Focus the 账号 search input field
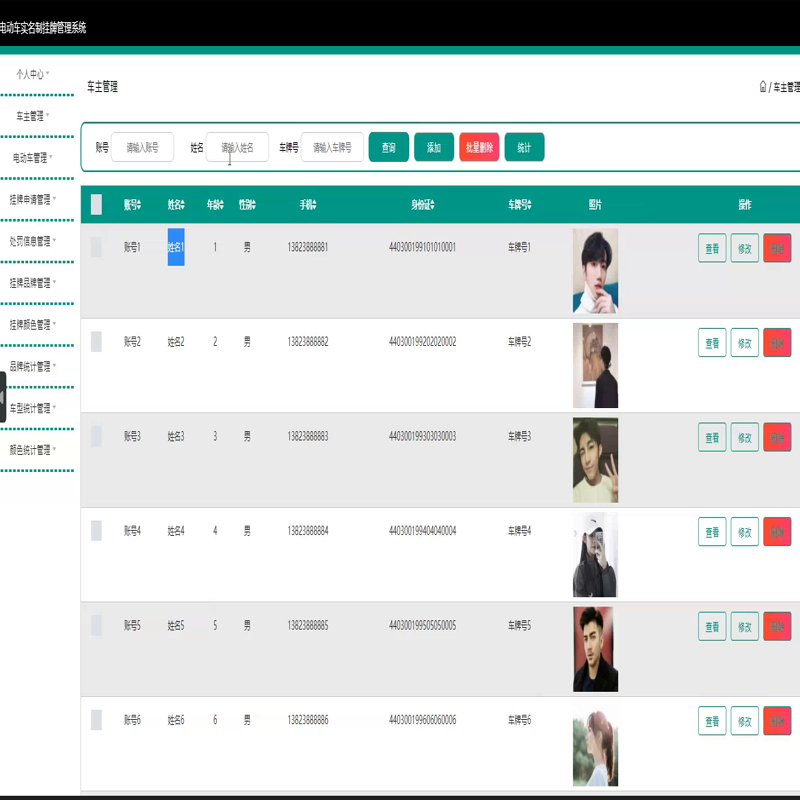This screenshot has height=800, width=800. (x=142, y=147)
